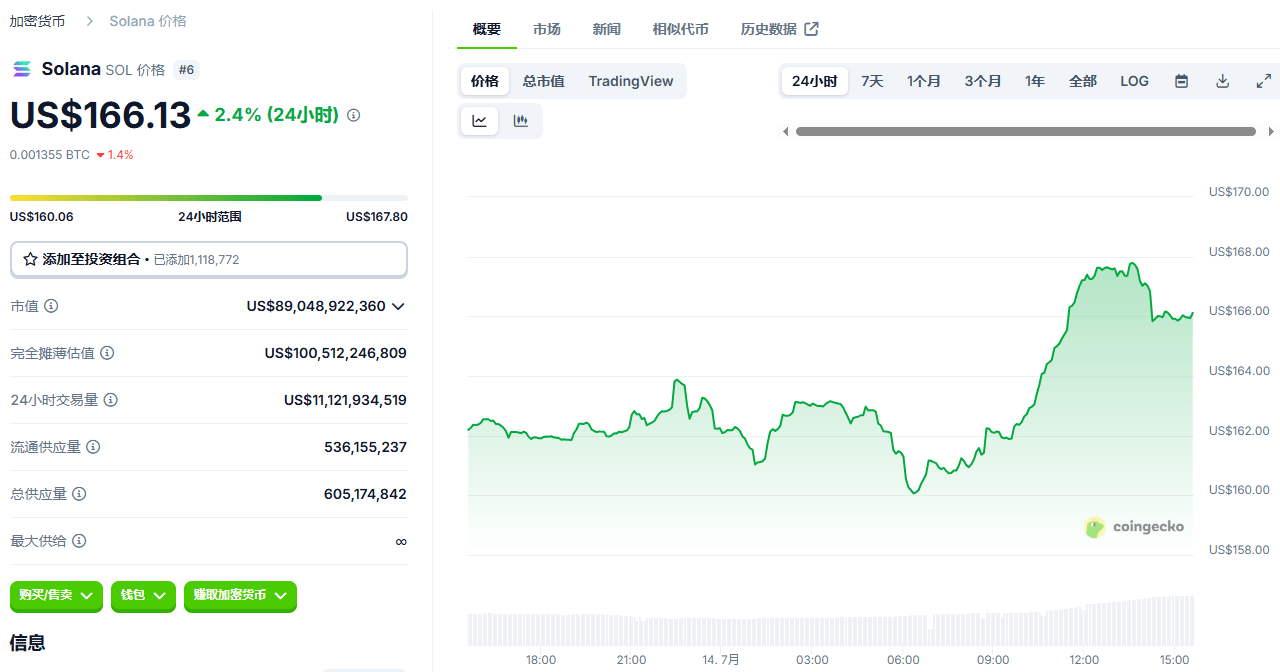Open the info icon next to 市值
Screen dimensions: 1280x672
51,306
